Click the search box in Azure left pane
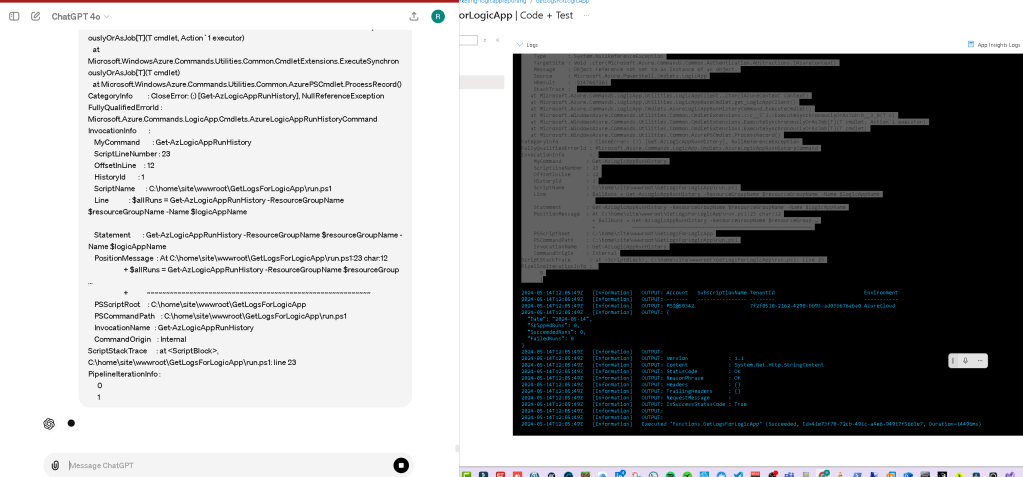Screen dimensions: 1023x477 click(468, 40)
